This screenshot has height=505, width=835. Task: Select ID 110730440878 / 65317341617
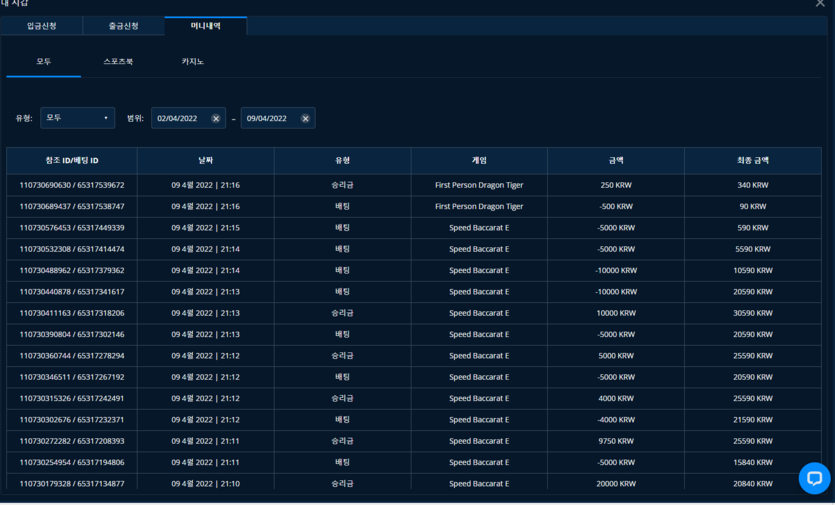coord(72,292)
